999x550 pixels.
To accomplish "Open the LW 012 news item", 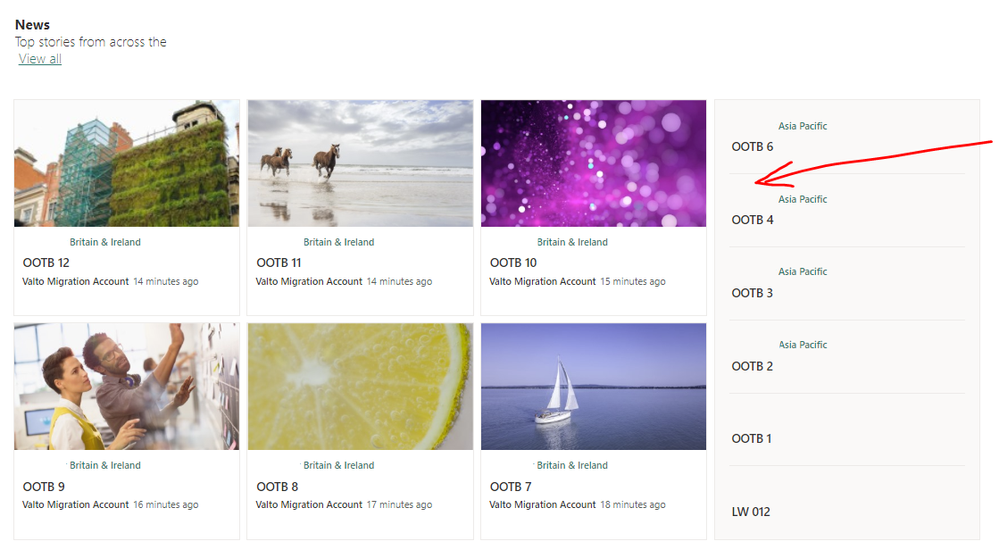I will [751, 512].
